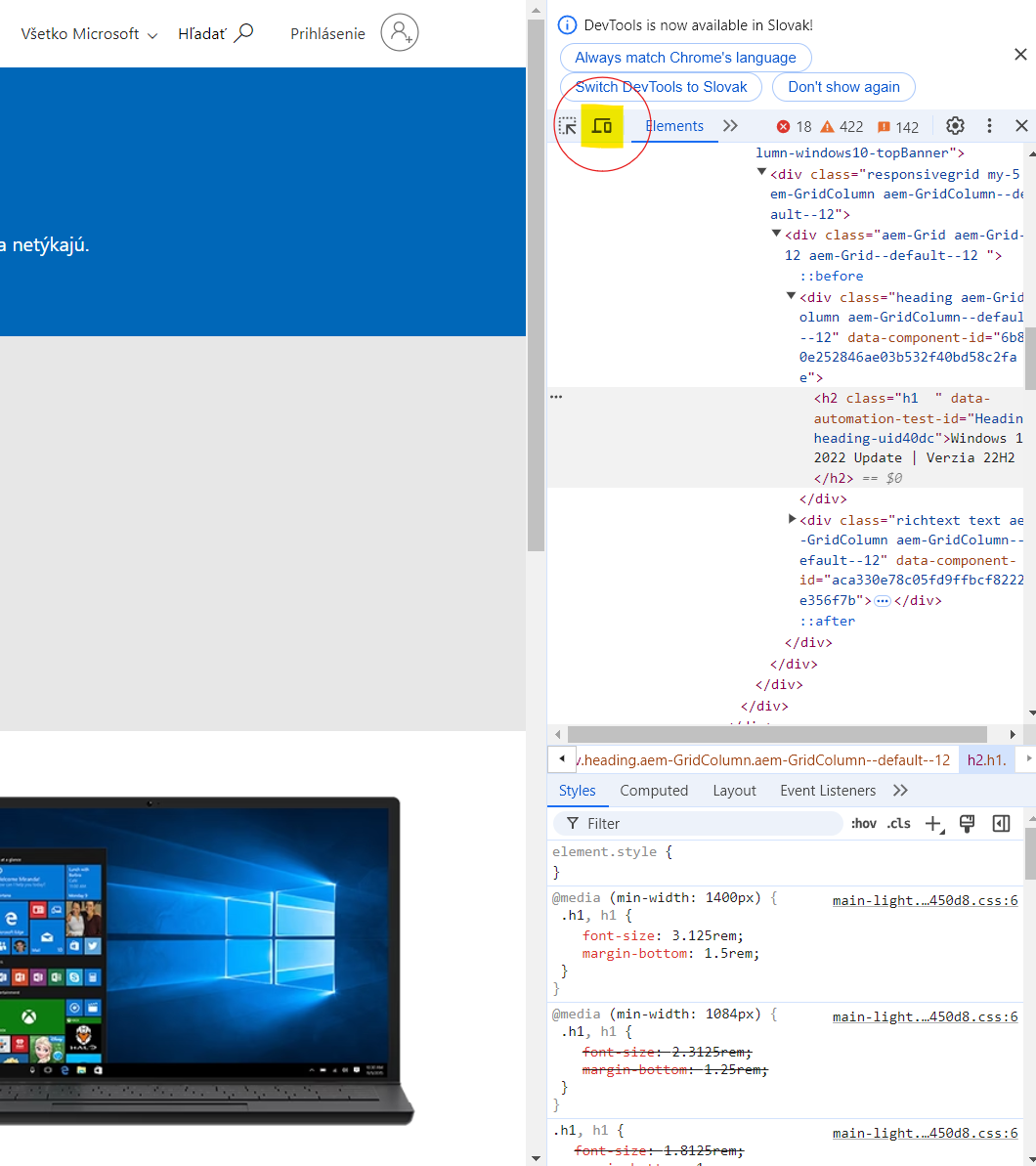This screenshot has width=1036, height=1166.
Task: Select h2.h1. breadcrumb item
Action: click(x=986, y=760)
